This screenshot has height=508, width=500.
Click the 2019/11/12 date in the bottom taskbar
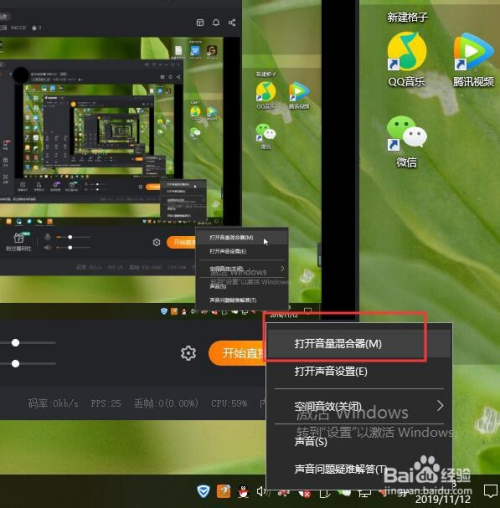tap(443, 499)
